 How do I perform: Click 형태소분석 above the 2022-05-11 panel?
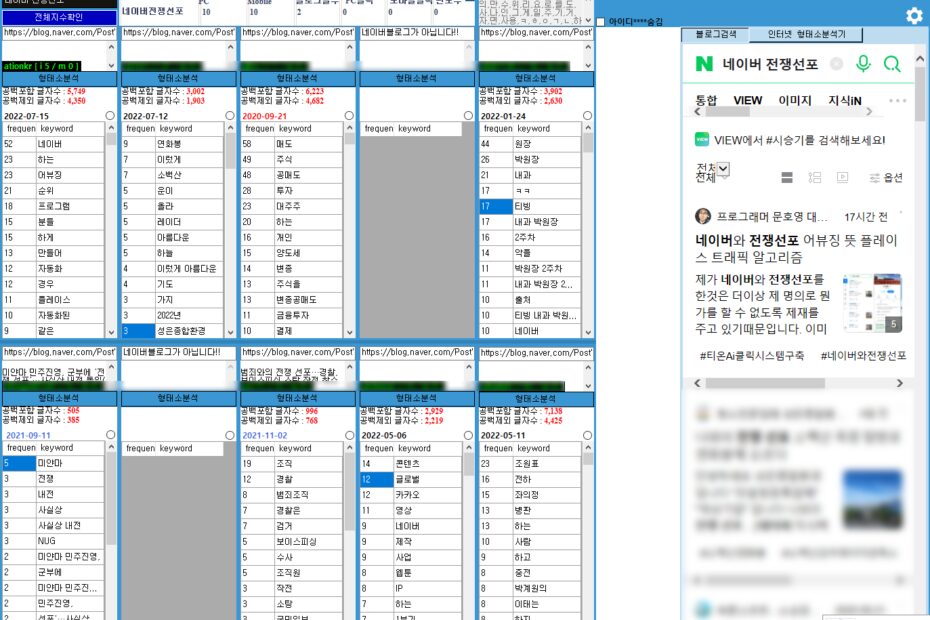(x=536, y=398)
